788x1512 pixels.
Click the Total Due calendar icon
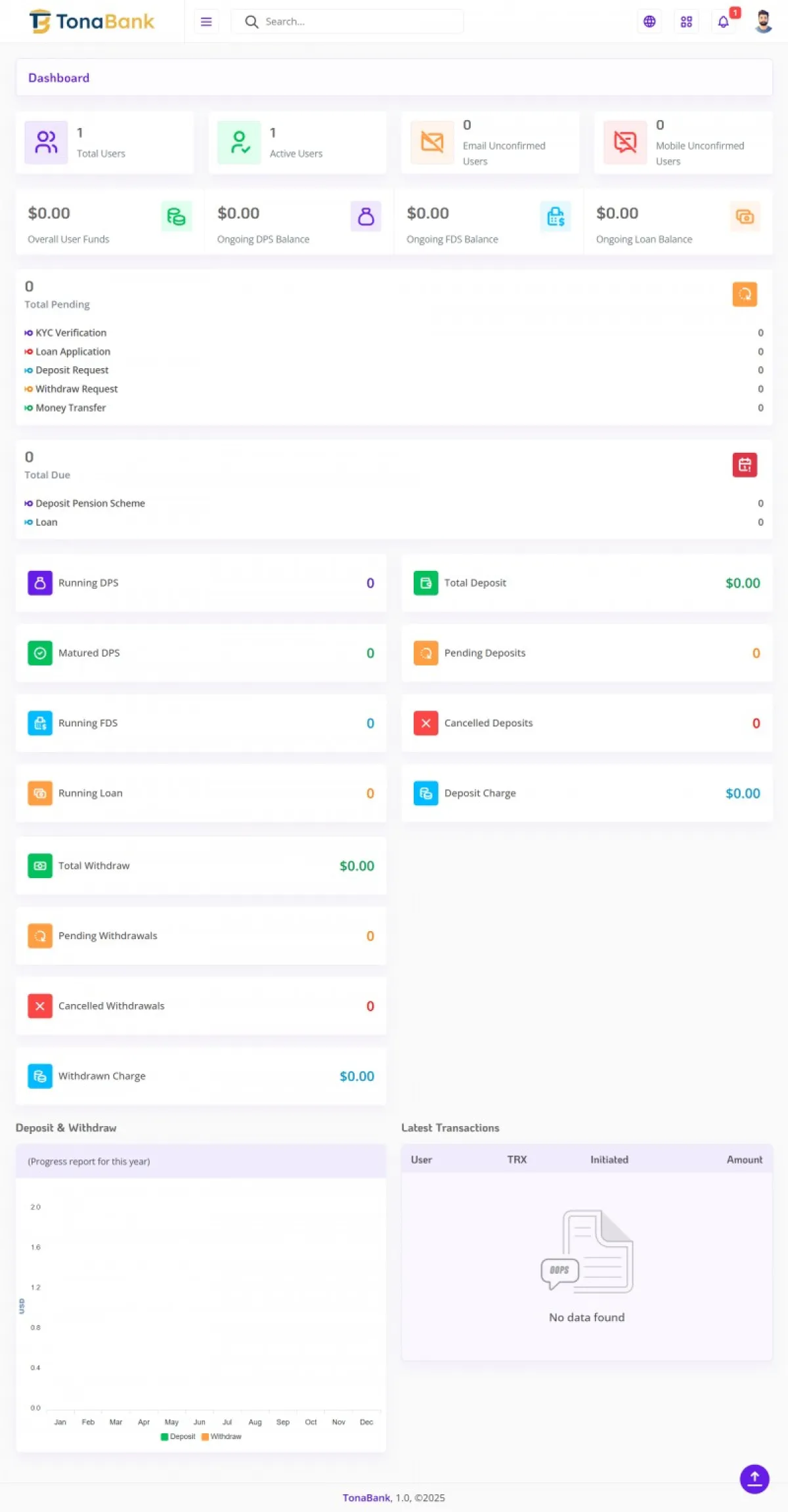[745, 465]
